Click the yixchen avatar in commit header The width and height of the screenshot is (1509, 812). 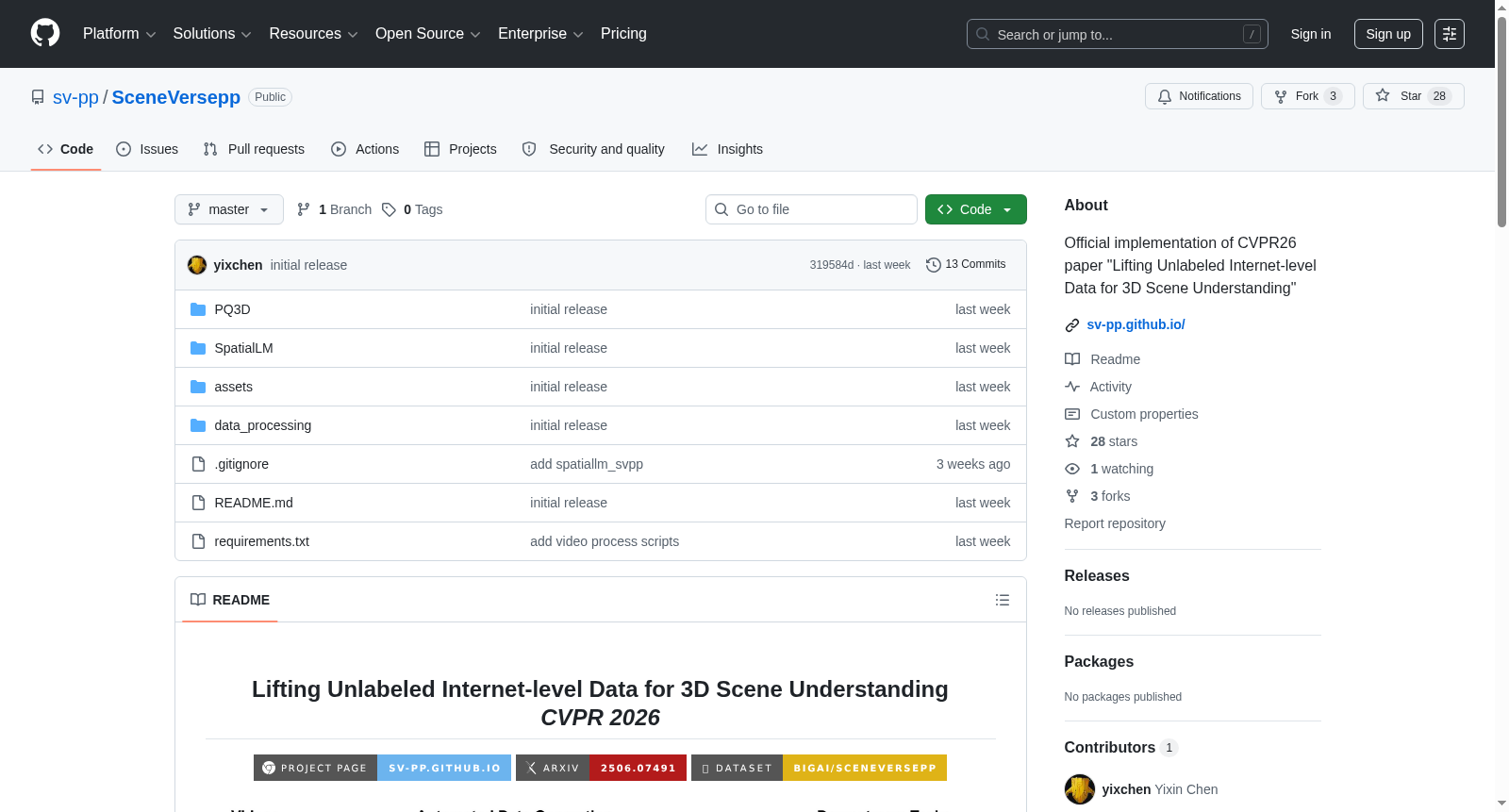coord(197,265)
